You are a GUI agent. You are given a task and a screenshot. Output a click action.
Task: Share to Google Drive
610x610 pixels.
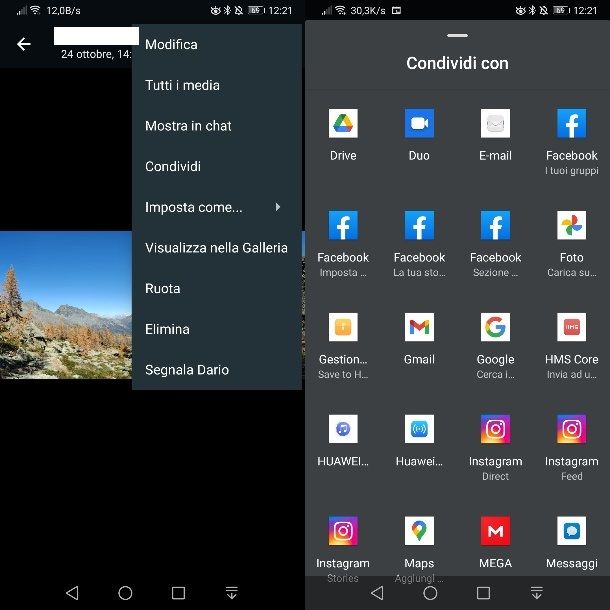(343, 123)
